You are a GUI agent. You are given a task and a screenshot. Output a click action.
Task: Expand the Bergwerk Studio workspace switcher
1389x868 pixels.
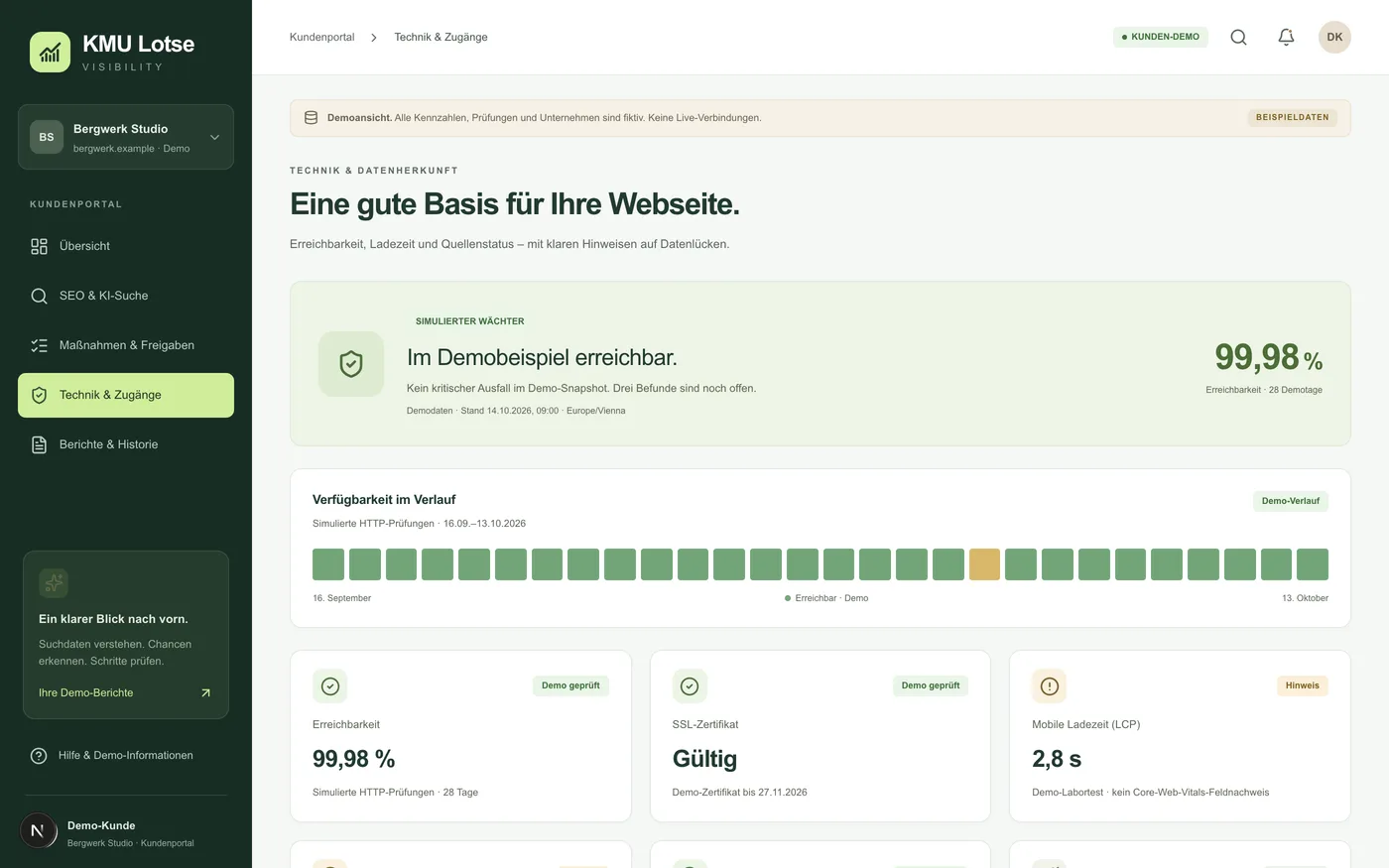click(x=126, y=137)
